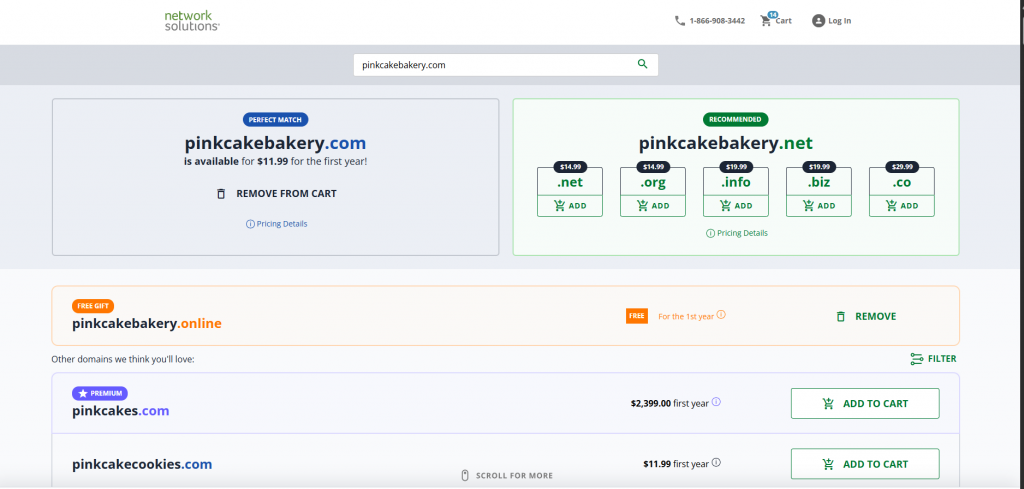Viewport: 1024px width, 489px height.
Task: Click the $2,399.00 first year price
Action: pyautogui.click(x=669, y=403)
